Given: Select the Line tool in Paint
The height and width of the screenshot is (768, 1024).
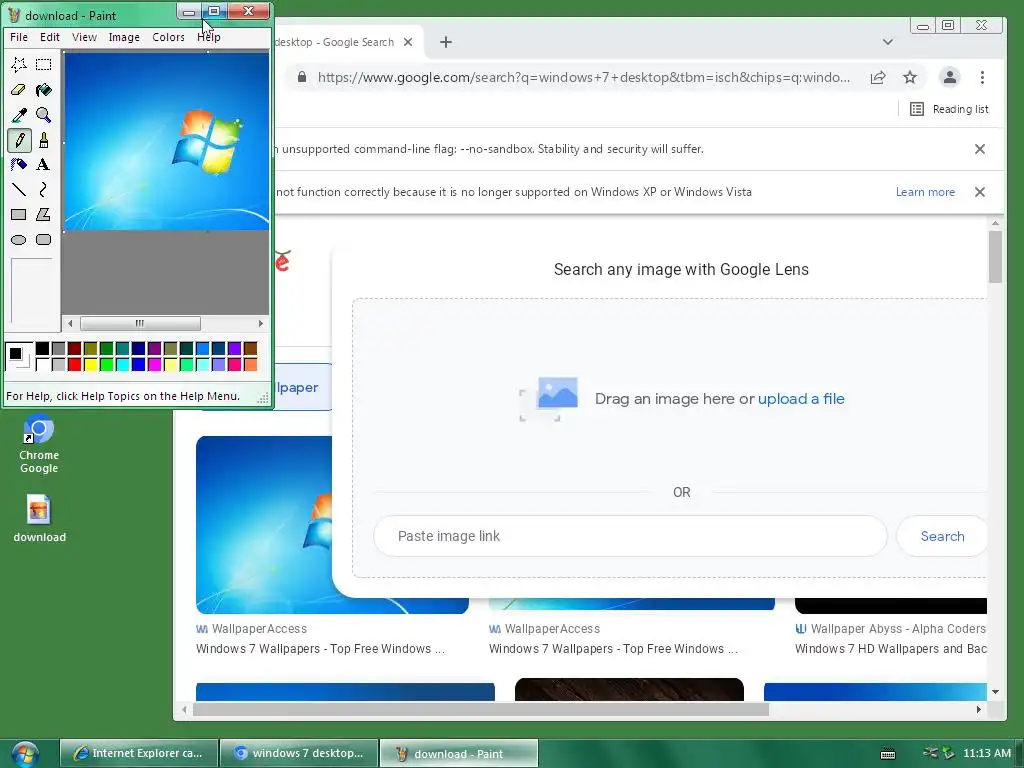Looking at the screenshot, I should click(x=19, y=189).
